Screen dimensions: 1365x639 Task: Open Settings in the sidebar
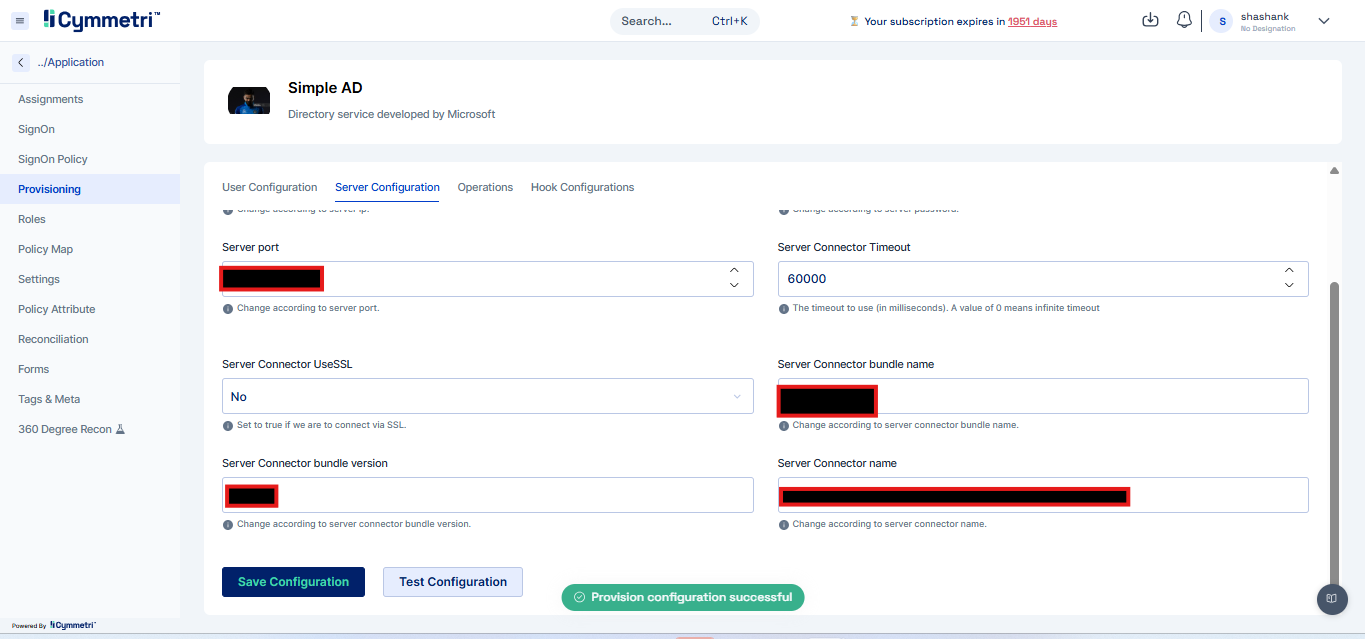tap(90, 279)
